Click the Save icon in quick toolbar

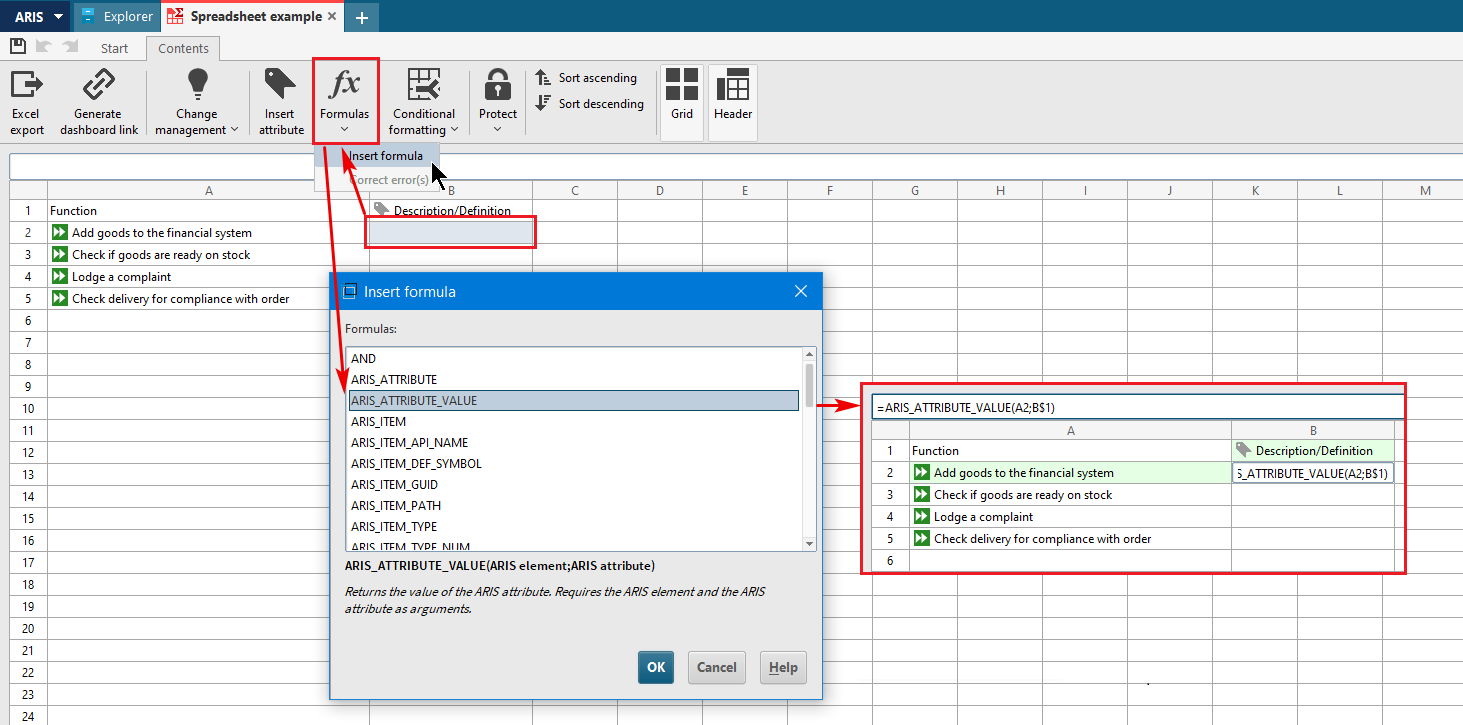click(x=17, y=46)
